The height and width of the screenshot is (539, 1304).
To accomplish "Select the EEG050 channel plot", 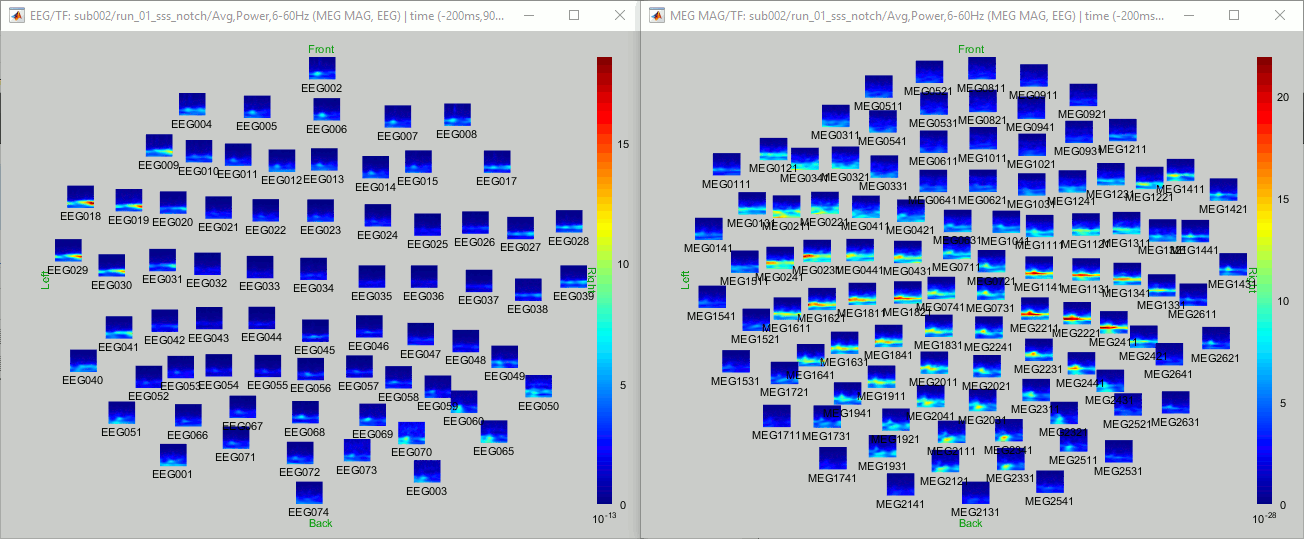I will pyautogui.click(x=538, y=386).
